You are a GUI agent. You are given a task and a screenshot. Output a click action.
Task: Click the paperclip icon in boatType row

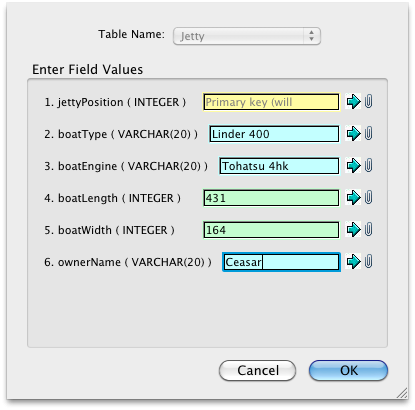[368, 133]
